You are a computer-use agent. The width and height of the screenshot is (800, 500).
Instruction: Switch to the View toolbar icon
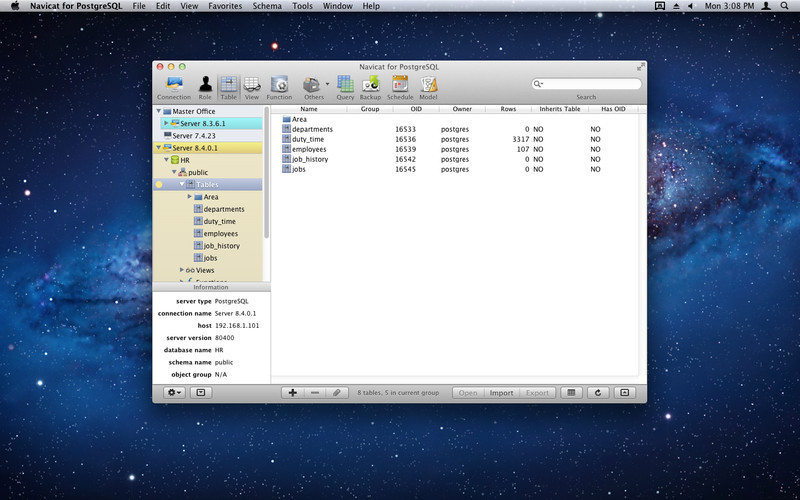click(252, 88)
